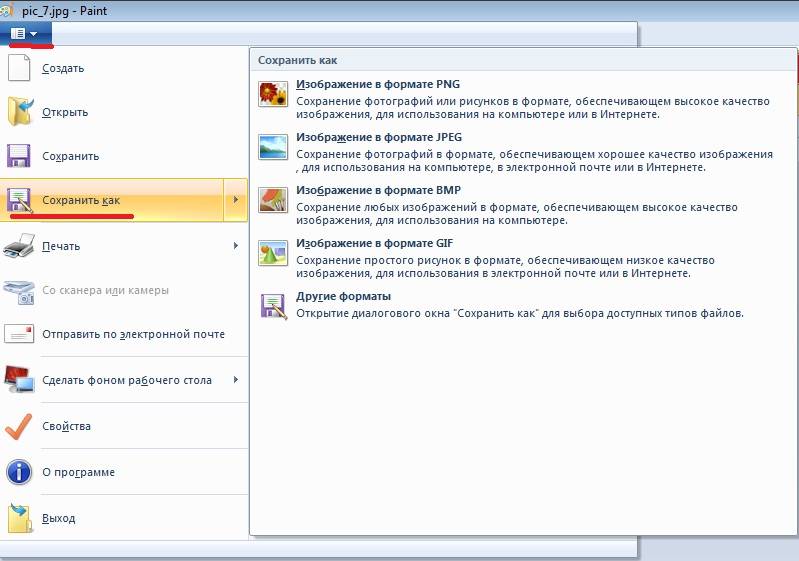Click the JPEG description mentioning 'хорошее качество'
This screenshot has width=799, height=561.
click(x=535, y=161)
